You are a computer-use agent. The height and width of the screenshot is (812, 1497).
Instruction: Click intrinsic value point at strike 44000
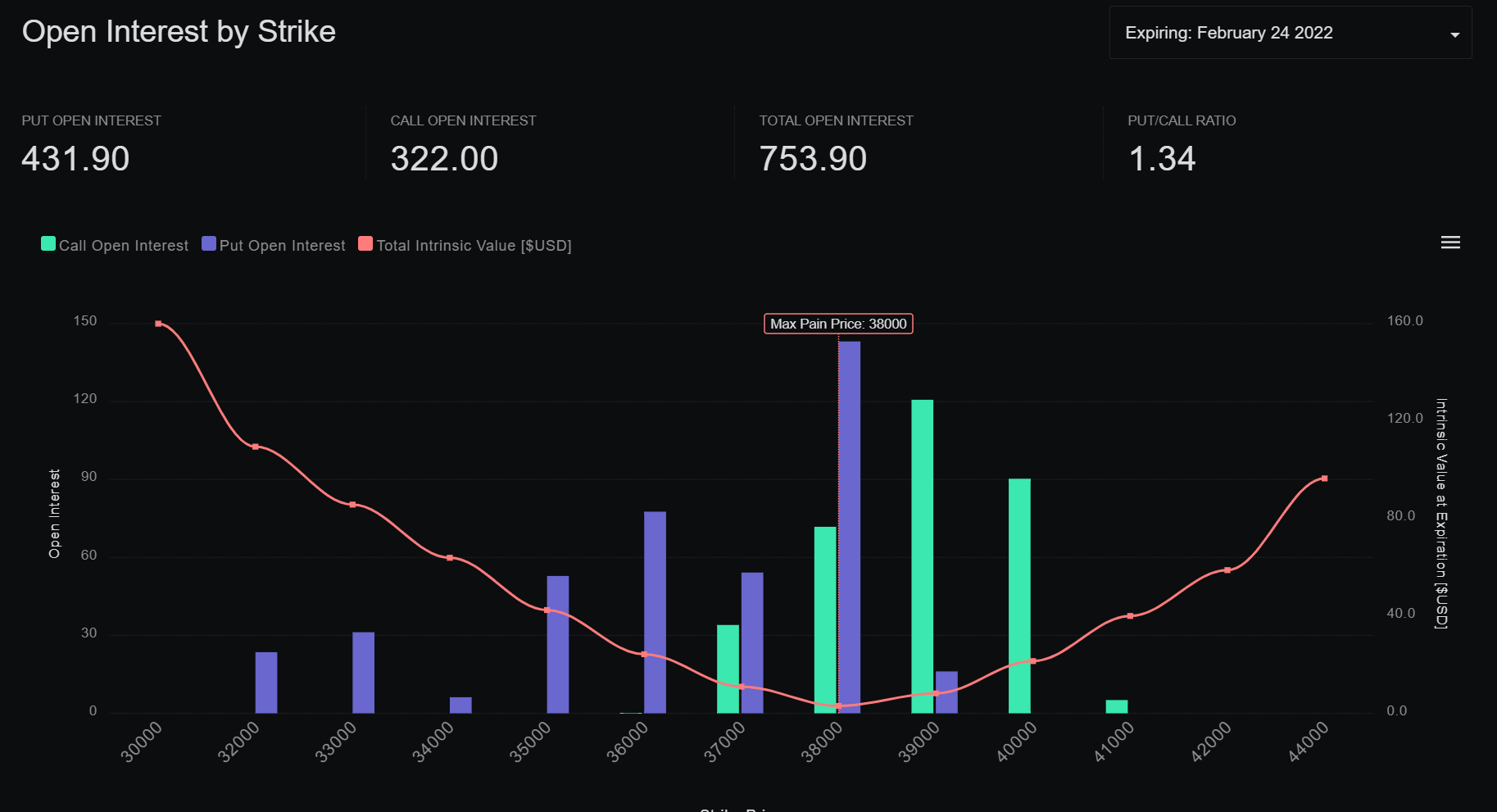pos(1324,479)
